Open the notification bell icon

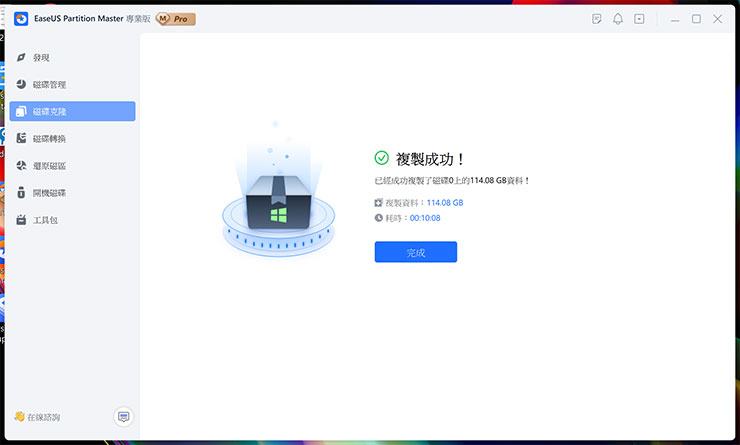pos(618,19)
